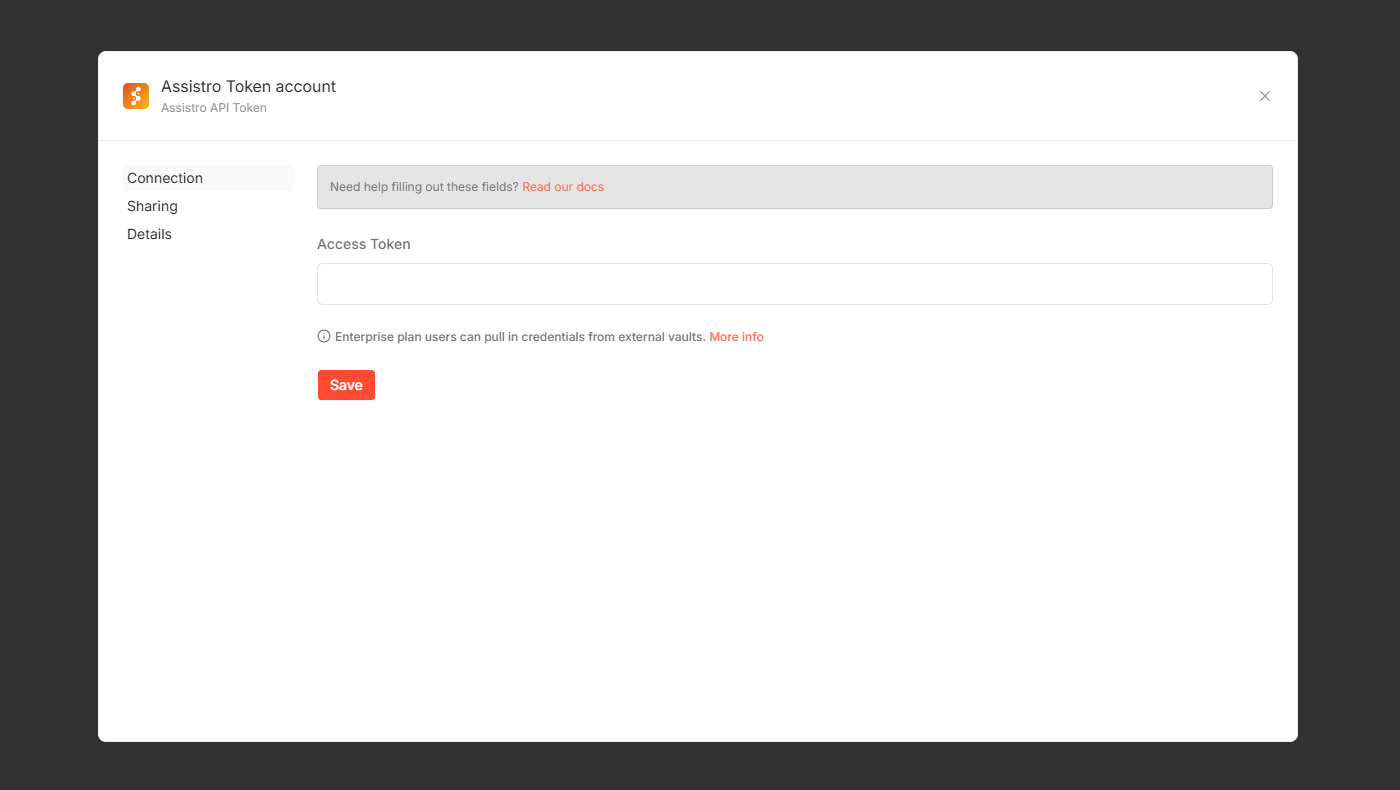Click the "Assistro Token account" title to rename
Image resolution: width=1400 pixels, height=790 pixels.
248,87
